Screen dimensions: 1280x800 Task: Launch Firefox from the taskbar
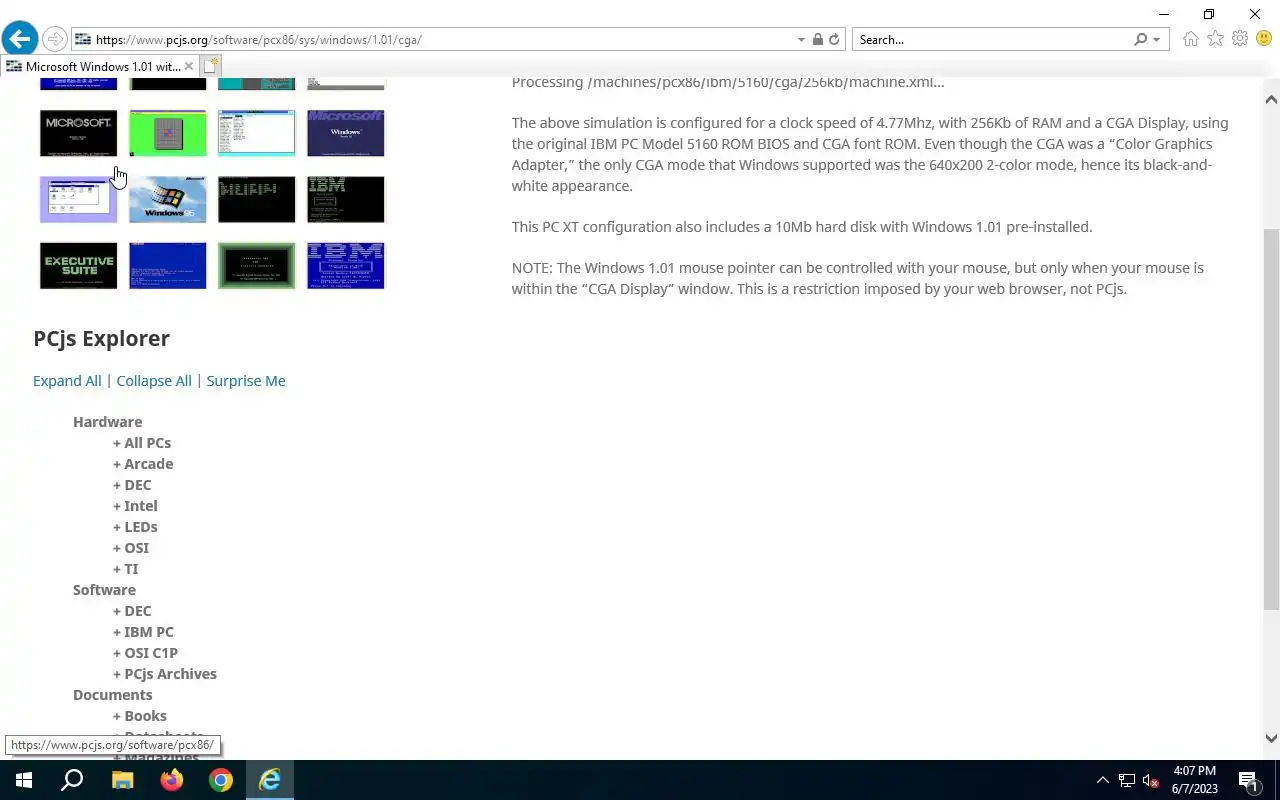pos(171,780)
